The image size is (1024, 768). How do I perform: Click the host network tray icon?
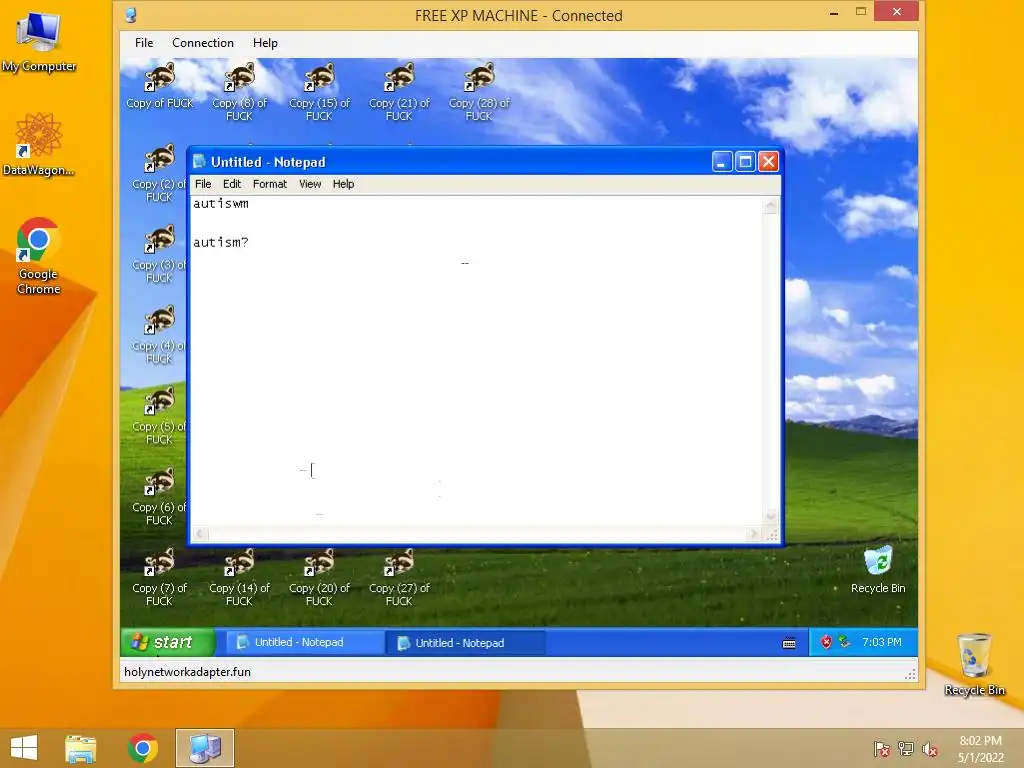(x=906, y=749)
